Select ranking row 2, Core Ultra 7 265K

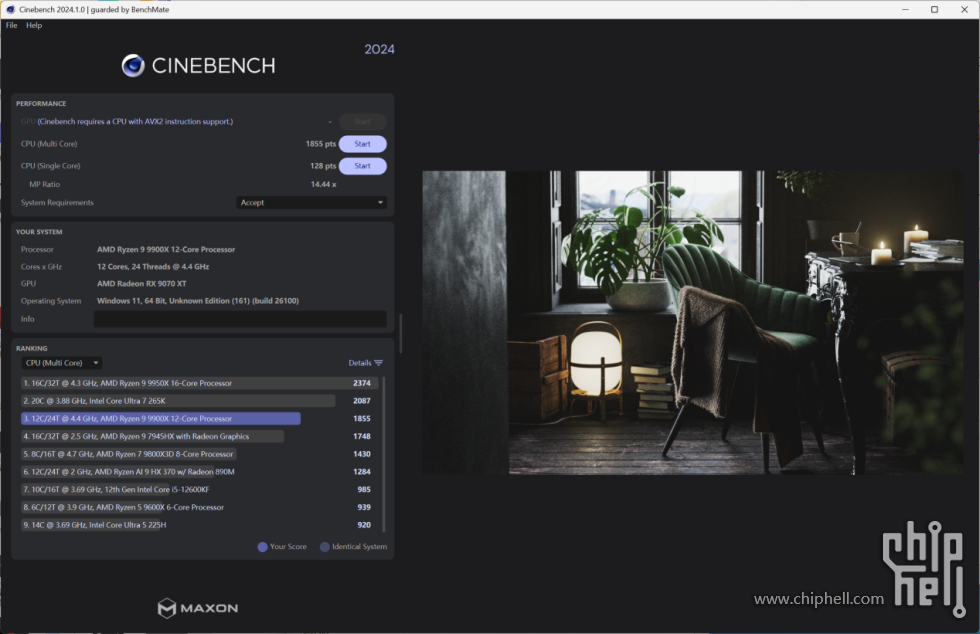tap(197, 401)
